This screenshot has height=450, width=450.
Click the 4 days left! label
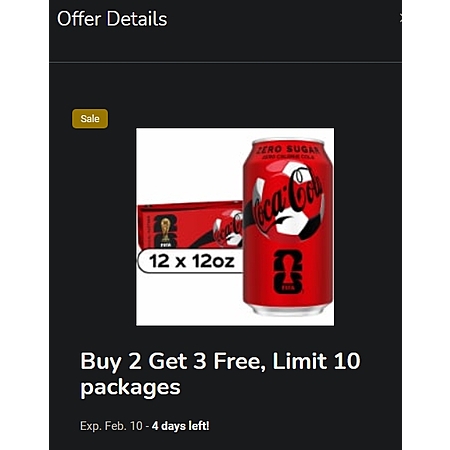coord(181,426)
